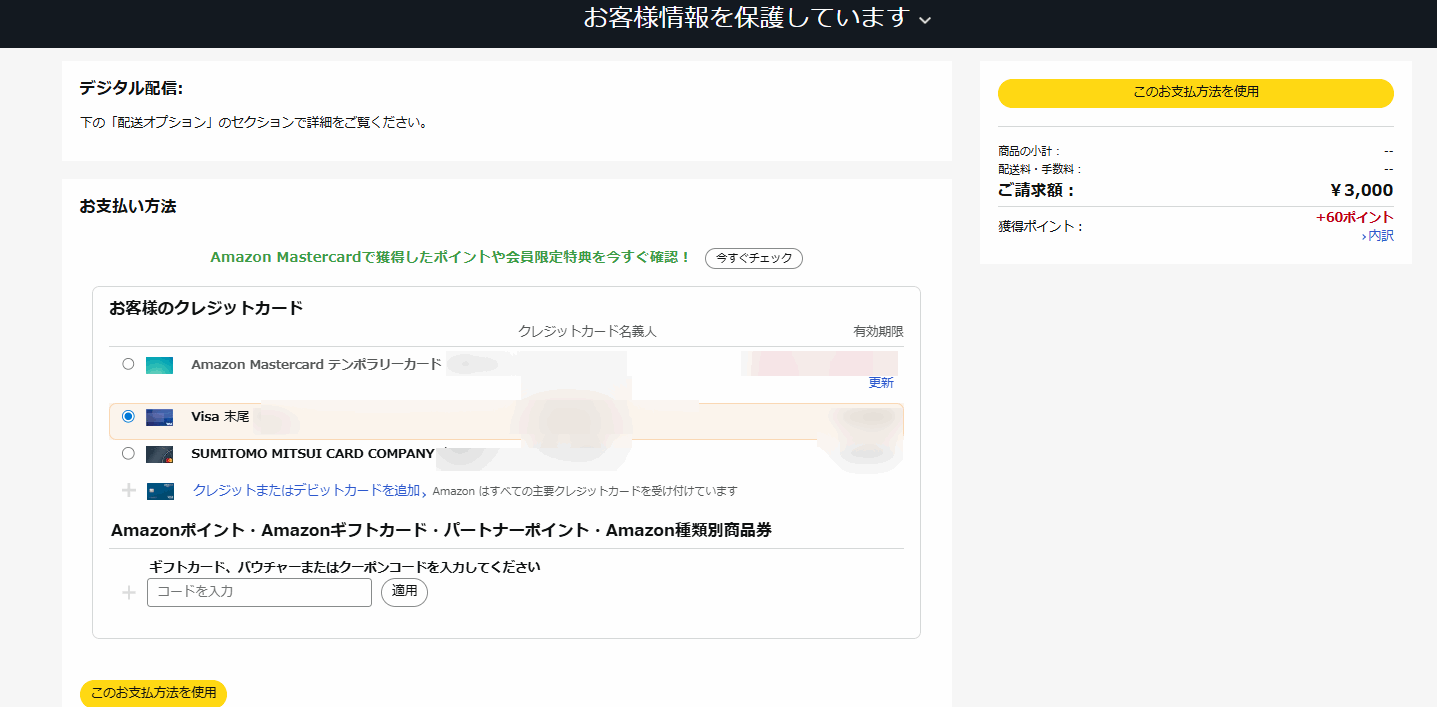This screenshot has width=1437, height=707.
Task: Expand the お客様情報を保護しています header chevron
Action: pyautogui.click(x=925, y=21)
